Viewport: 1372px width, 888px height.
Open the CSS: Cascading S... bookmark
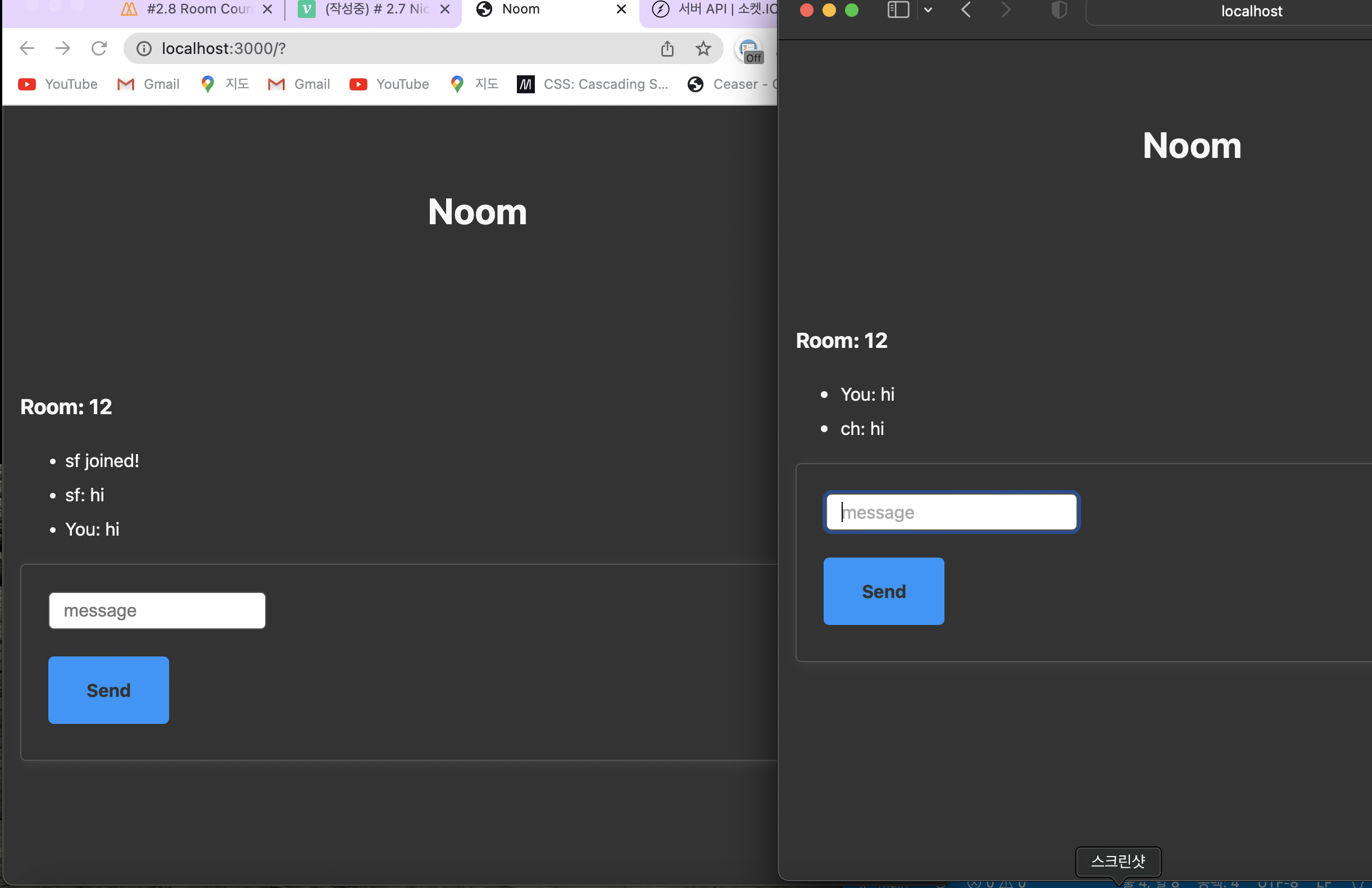[x=594, y=84]
